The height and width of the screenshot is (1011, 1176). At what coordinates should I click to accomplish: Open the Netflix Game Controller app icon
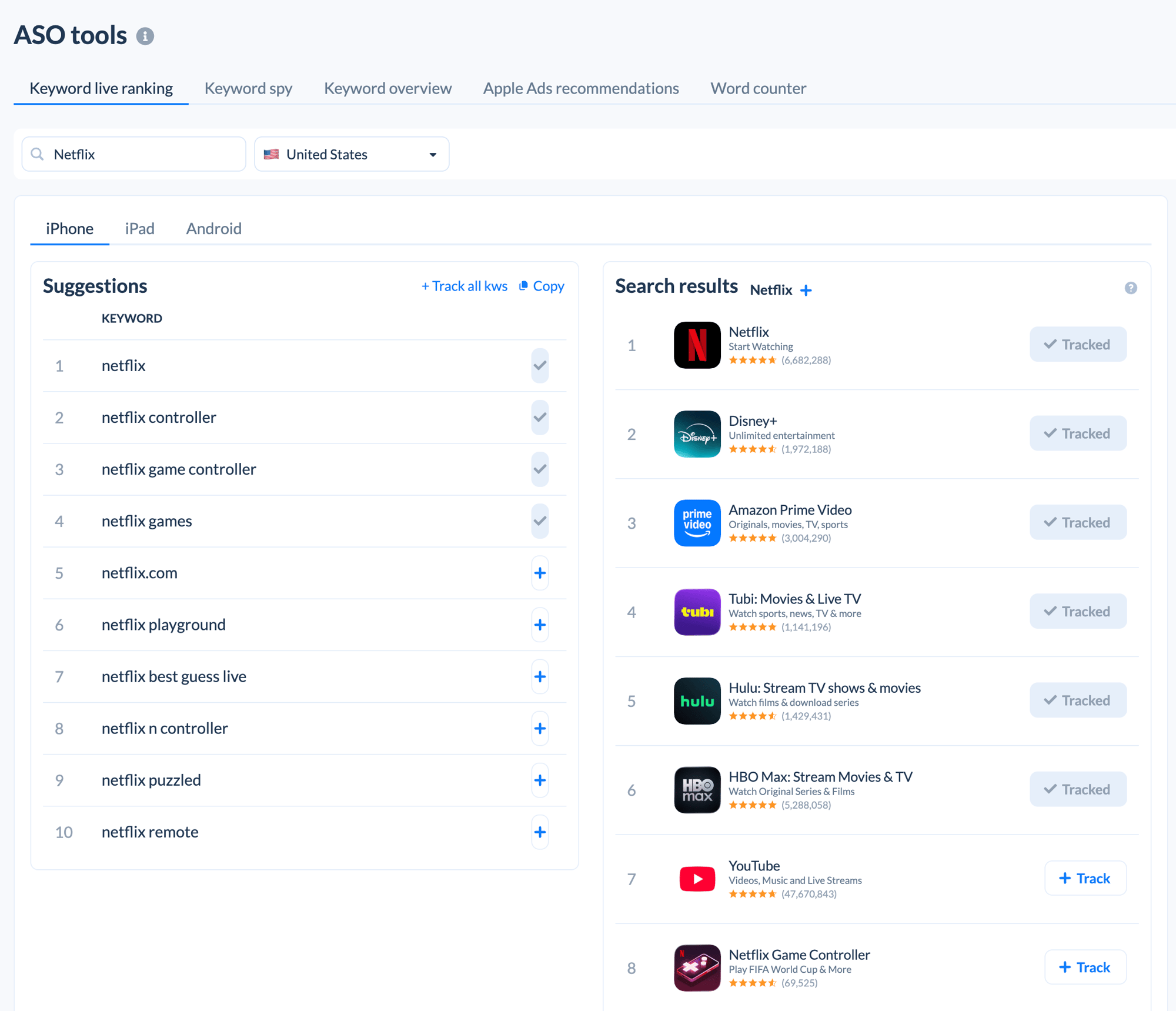(x=697, y=968)
